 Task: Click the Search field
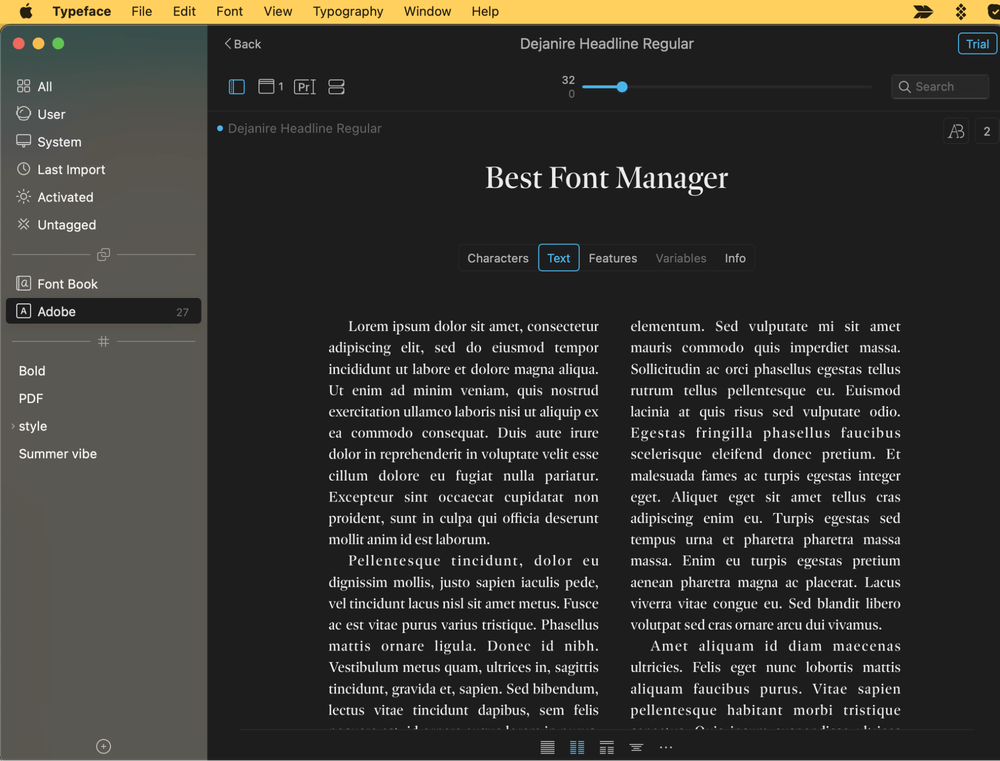coord(939,87)
